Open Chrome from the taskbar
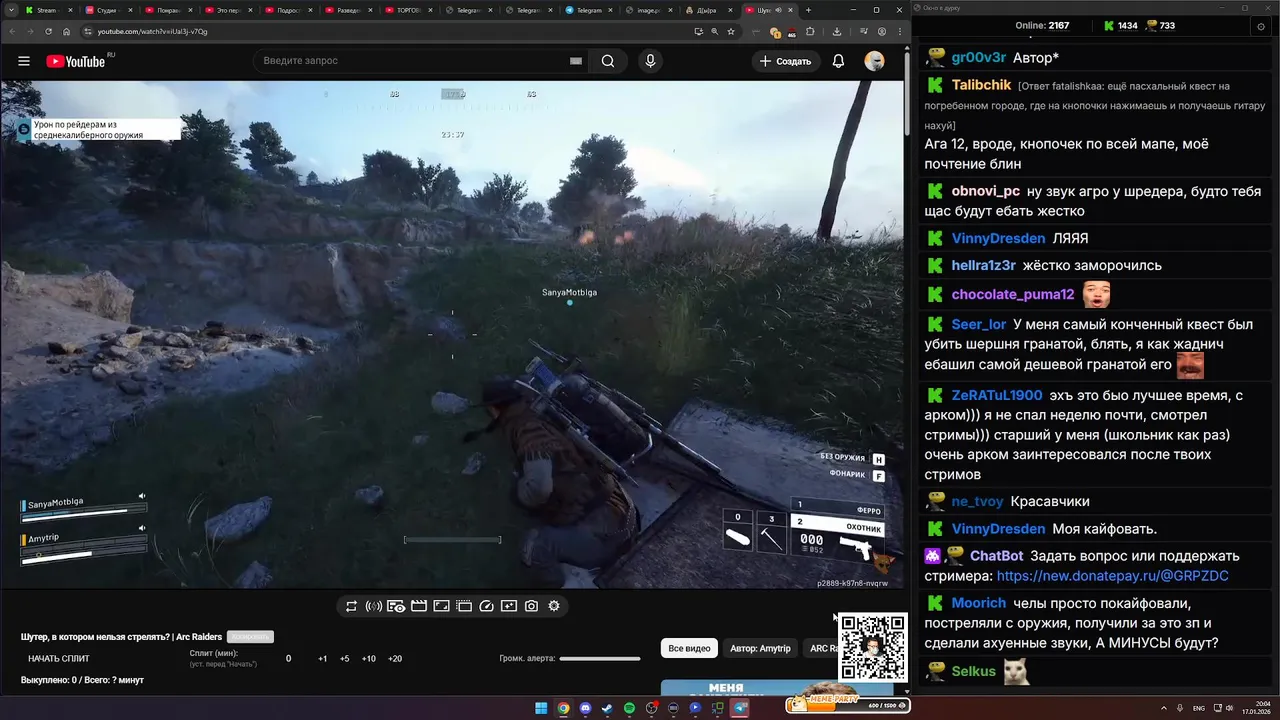The image size is (1280, 720). [x=563, y=708]
